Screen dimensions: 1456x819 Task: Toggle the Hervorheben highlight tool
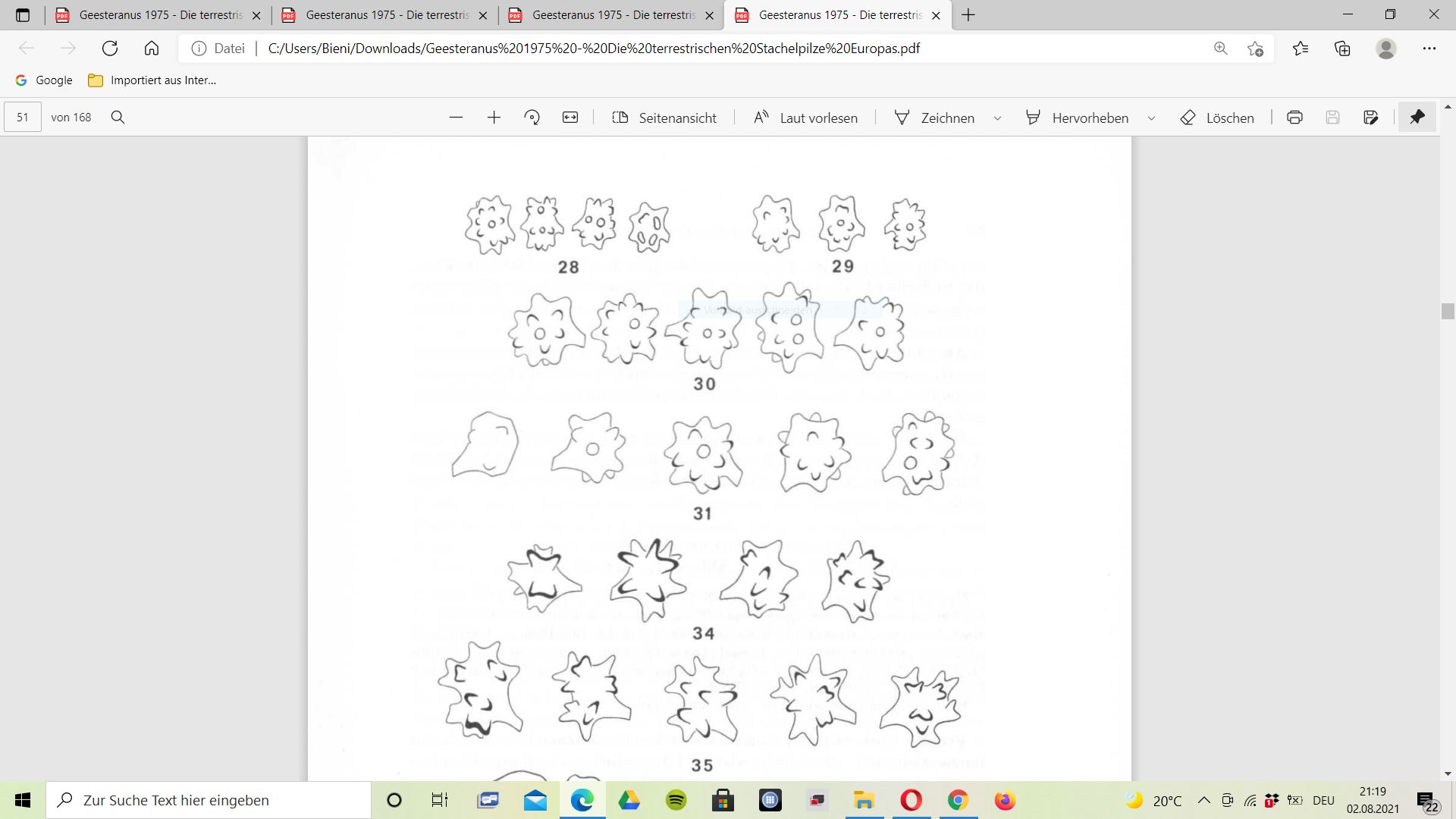click(x=1077, y=118)
